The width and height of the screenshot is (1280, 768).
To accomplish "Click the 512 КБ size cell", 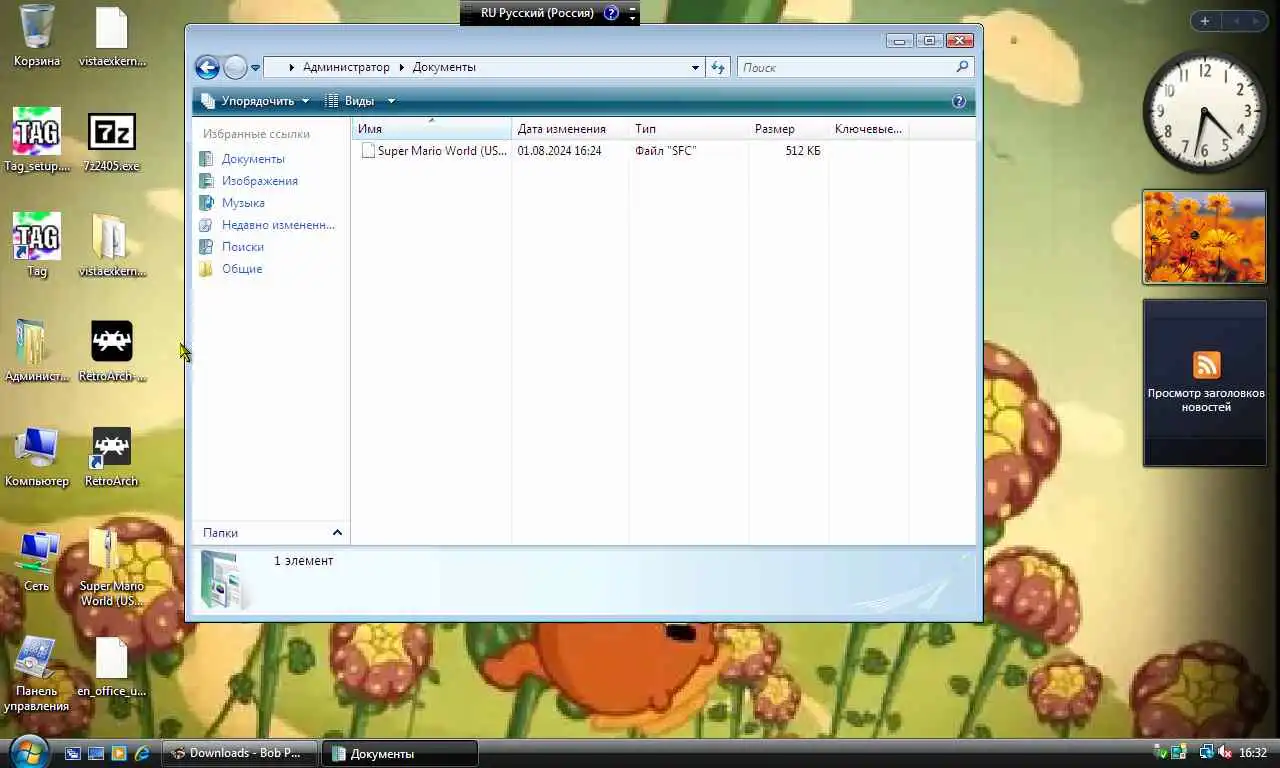I will [803, 151].
